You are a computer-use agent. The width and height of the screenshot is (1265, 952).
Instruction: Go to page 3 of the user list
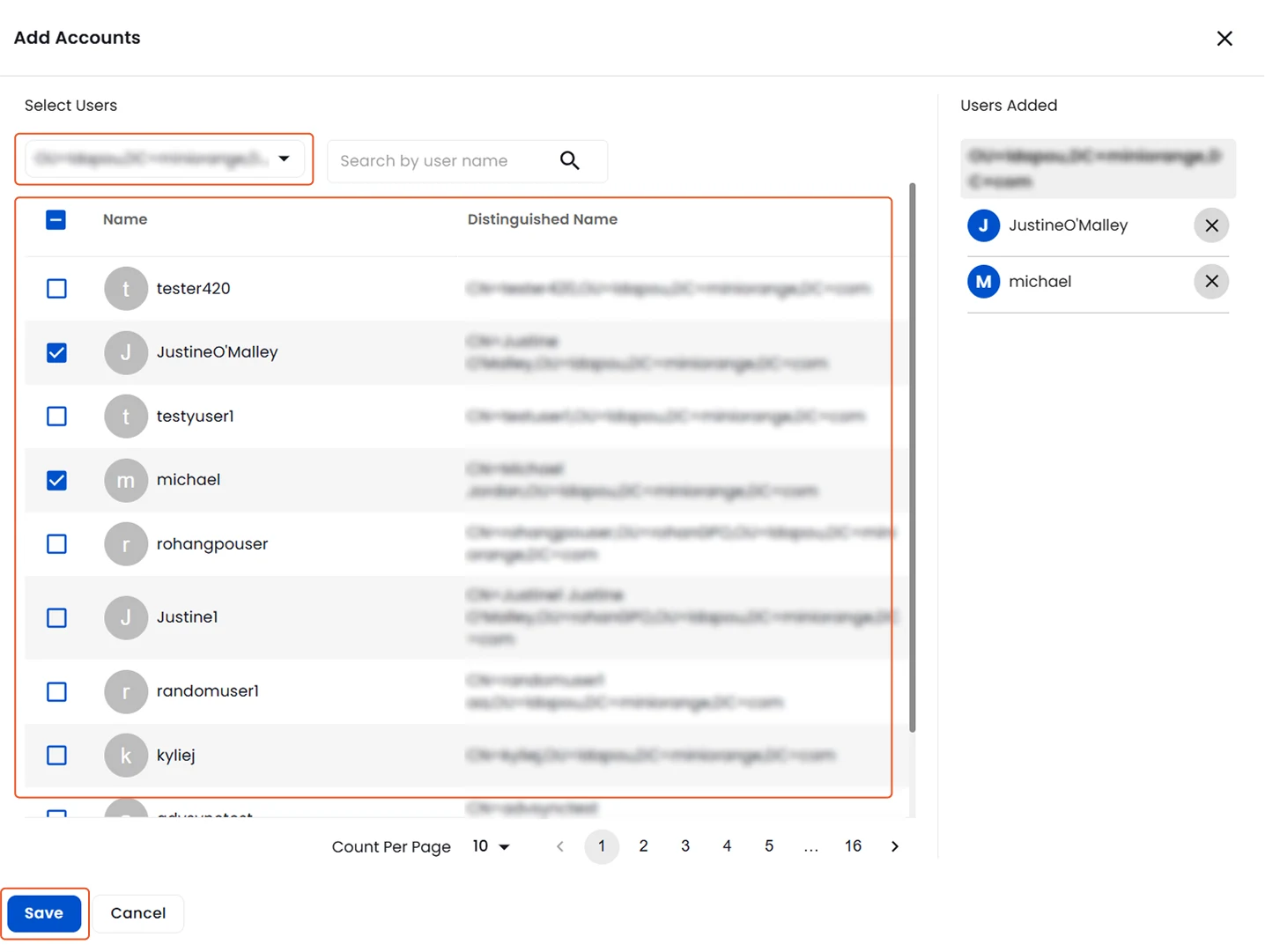pyautogui.click(x=684, y=845)
